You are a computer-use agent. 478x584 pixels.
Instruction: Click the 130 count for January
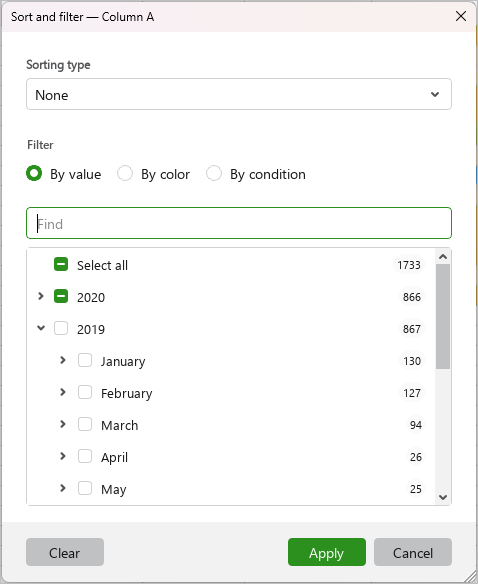pos(412,361)
